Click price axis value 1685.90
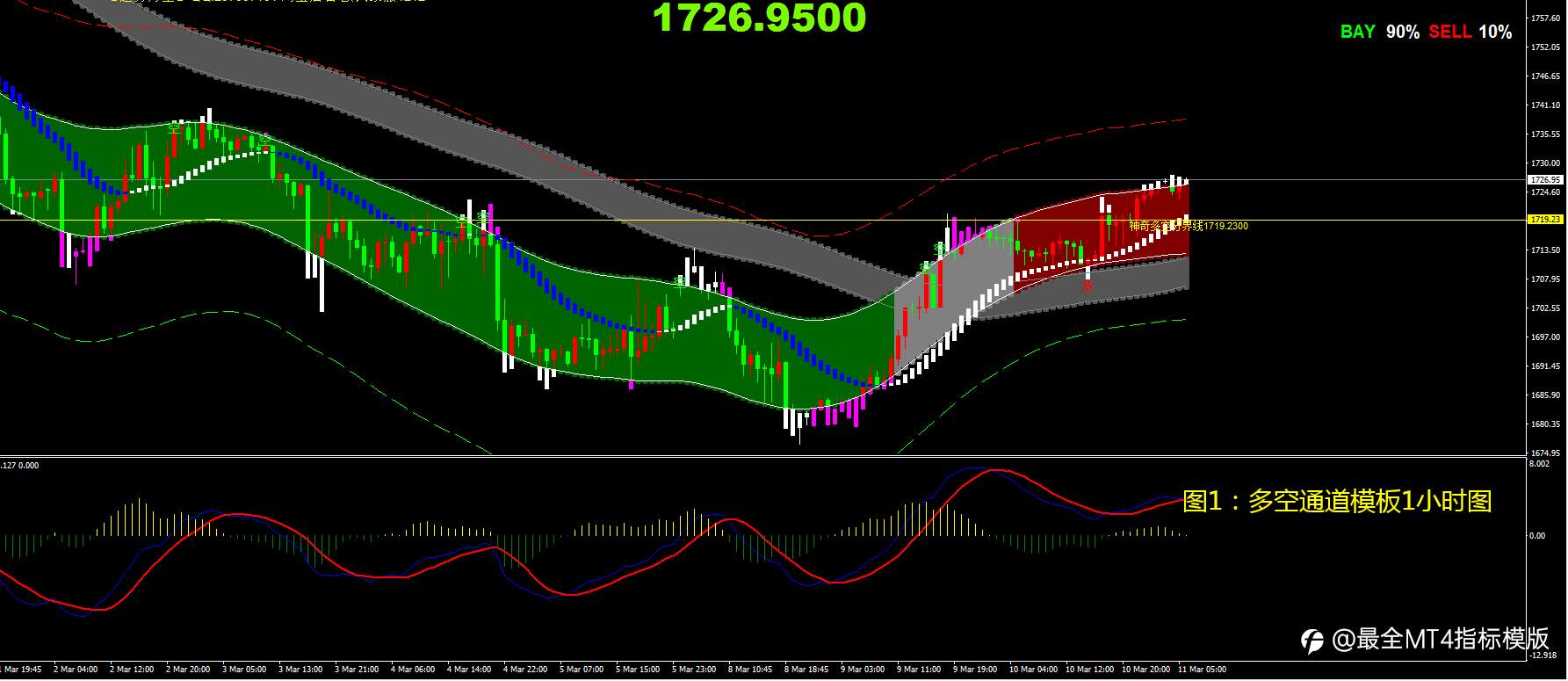Viewport: 1568px width, 681px height. (x=1545, y=395)
